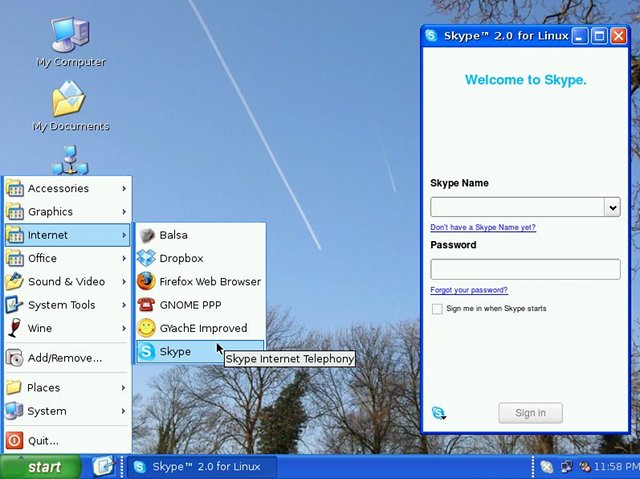The height and width of the screenshot is (479, 640).
Task: Click the Firefox globe icon
Action: [146, 282]
